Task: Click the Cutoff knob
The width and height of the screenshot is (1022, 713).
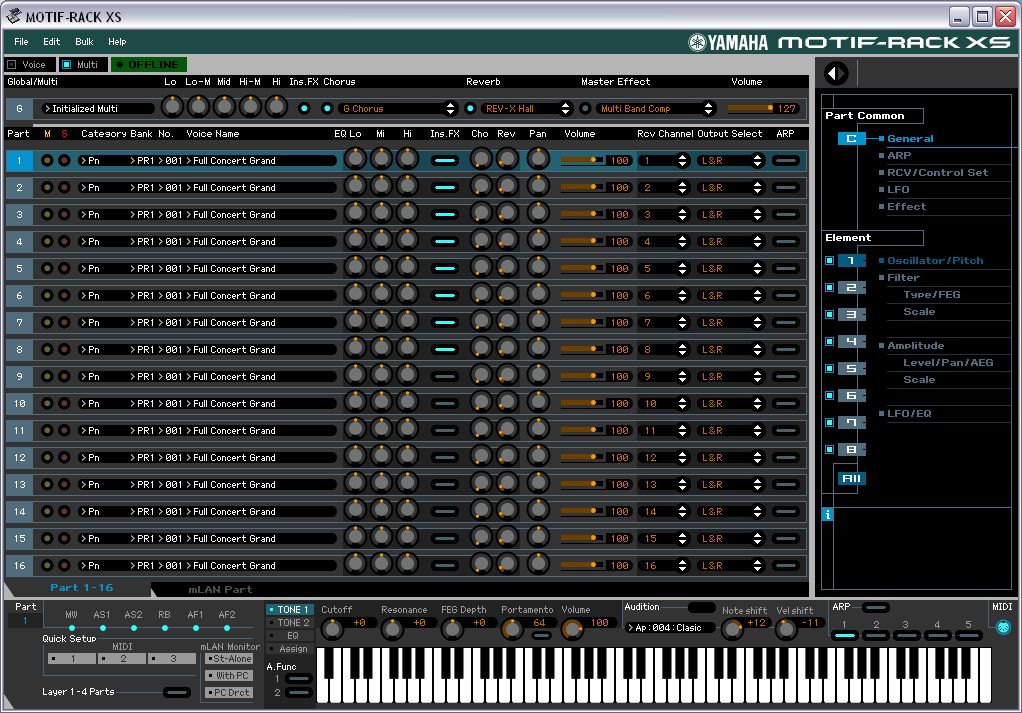Action: pyautogui.click(x=332, y=629)
